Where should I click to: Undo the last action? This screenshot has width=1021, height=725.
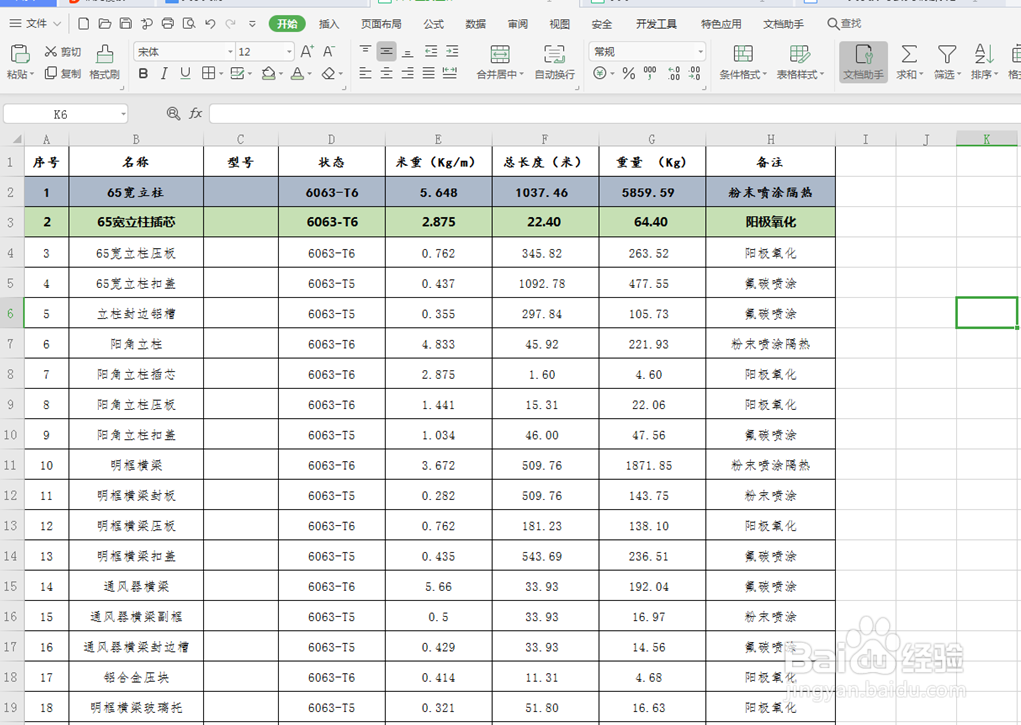point(210,24)
